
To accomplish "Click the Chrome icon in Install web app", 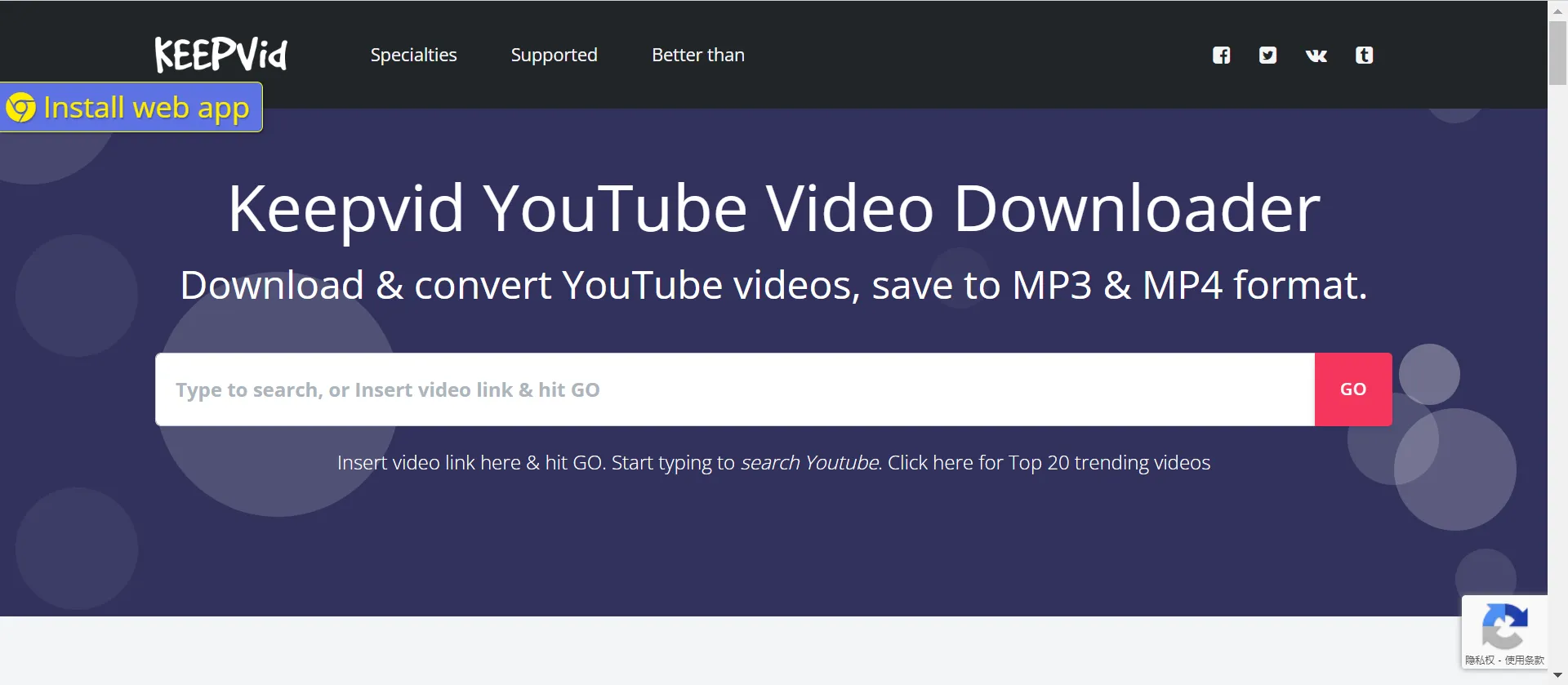I will (x=21, y=107).
